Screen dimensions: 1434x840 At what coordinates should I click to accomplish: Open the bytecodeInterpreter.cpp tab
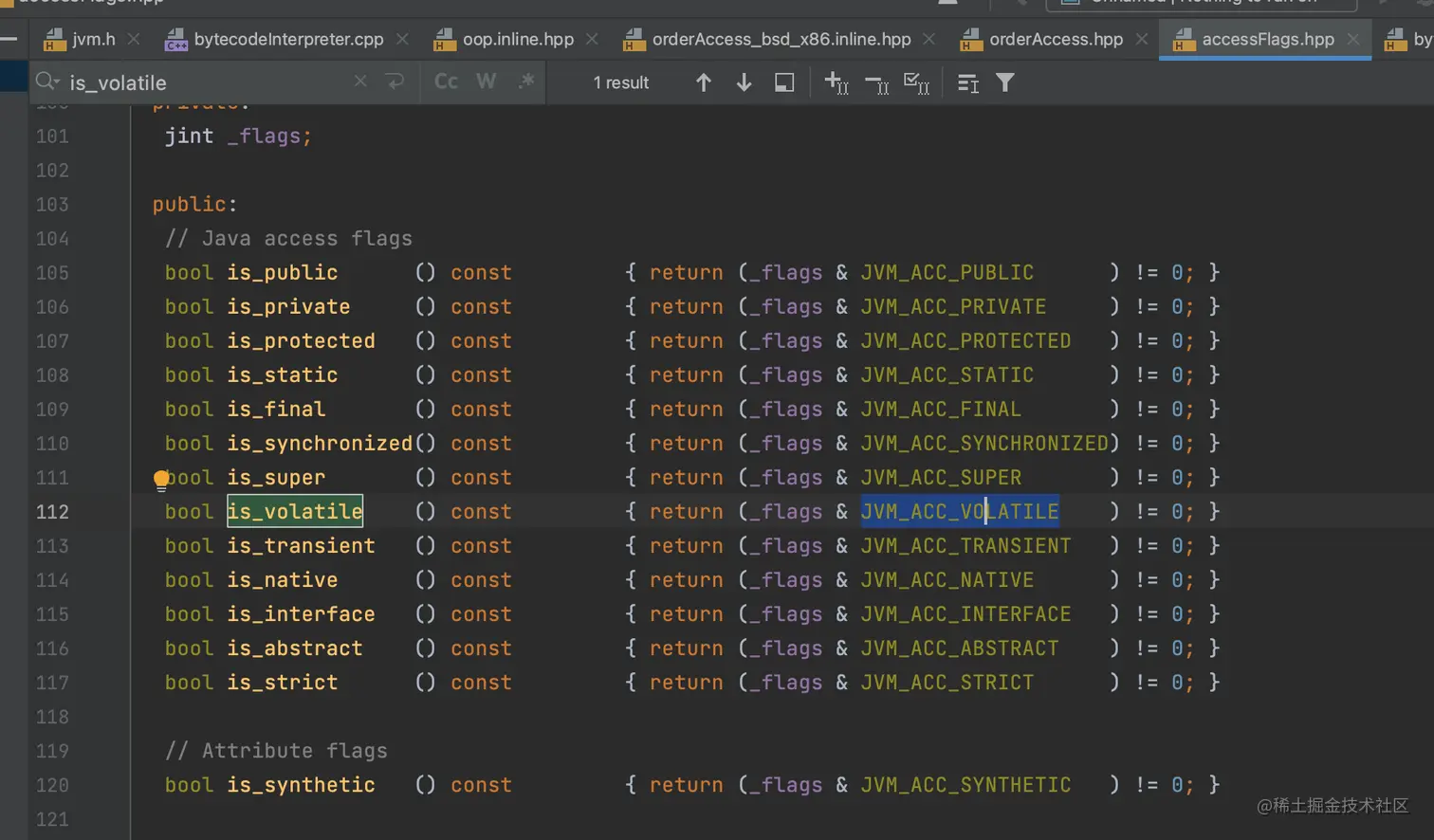coord(288,39)
